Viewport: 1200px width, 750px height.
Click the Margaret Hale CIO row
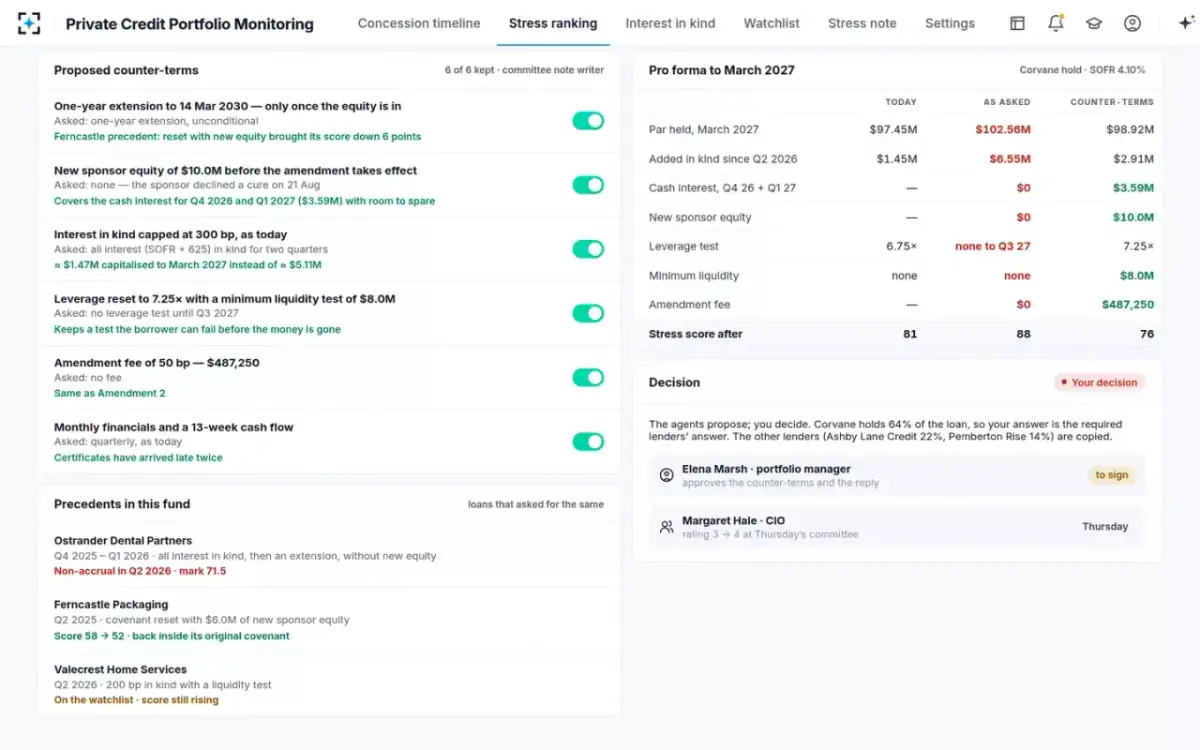click(897, 527)
